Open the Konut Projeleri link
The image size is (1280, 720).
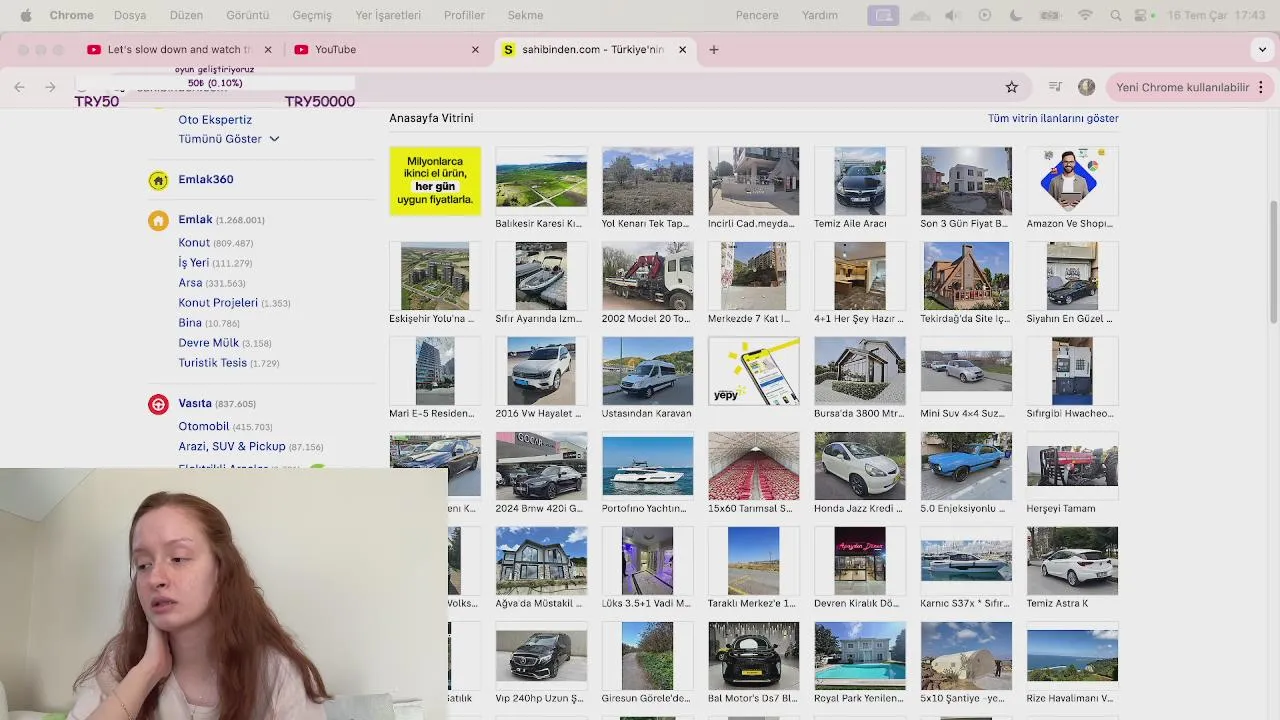218,303
